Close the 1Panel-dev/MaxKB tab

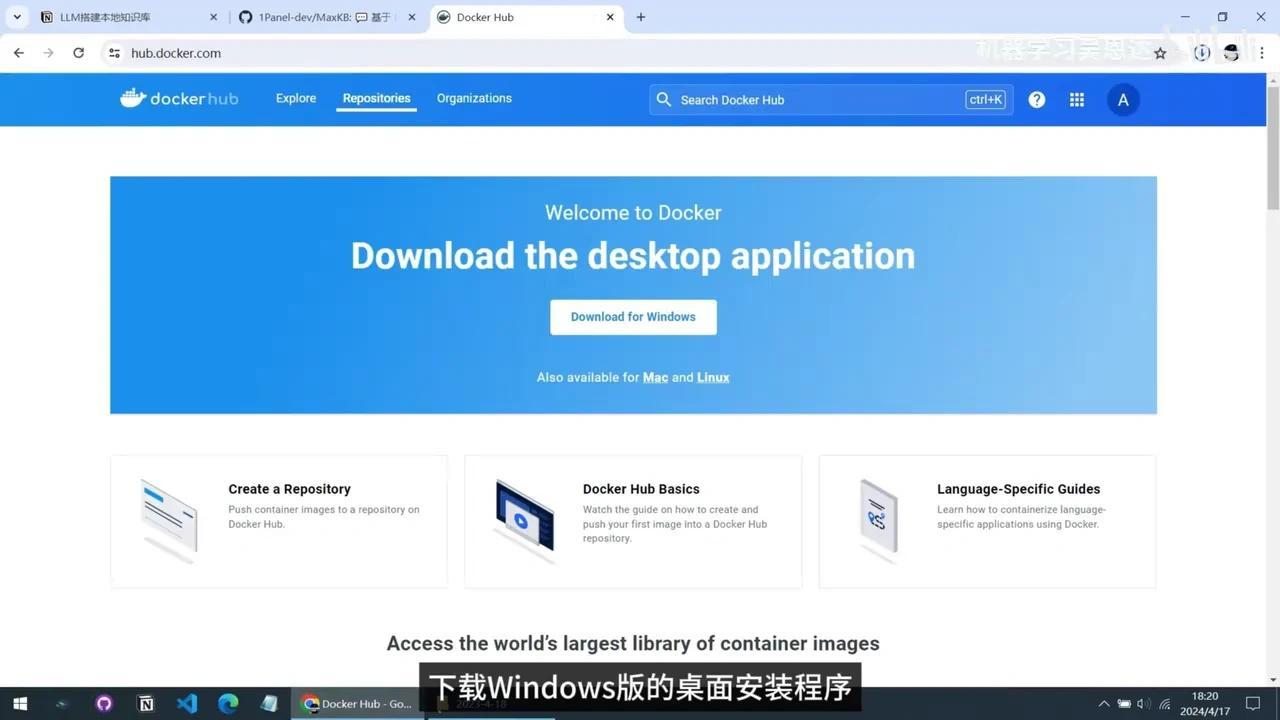pos(412,17)
